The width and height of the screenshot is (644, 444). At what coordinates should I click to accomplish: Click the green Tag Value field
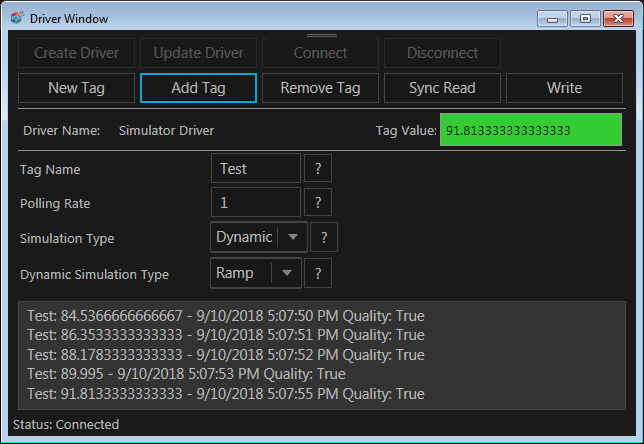coord(531,130)
